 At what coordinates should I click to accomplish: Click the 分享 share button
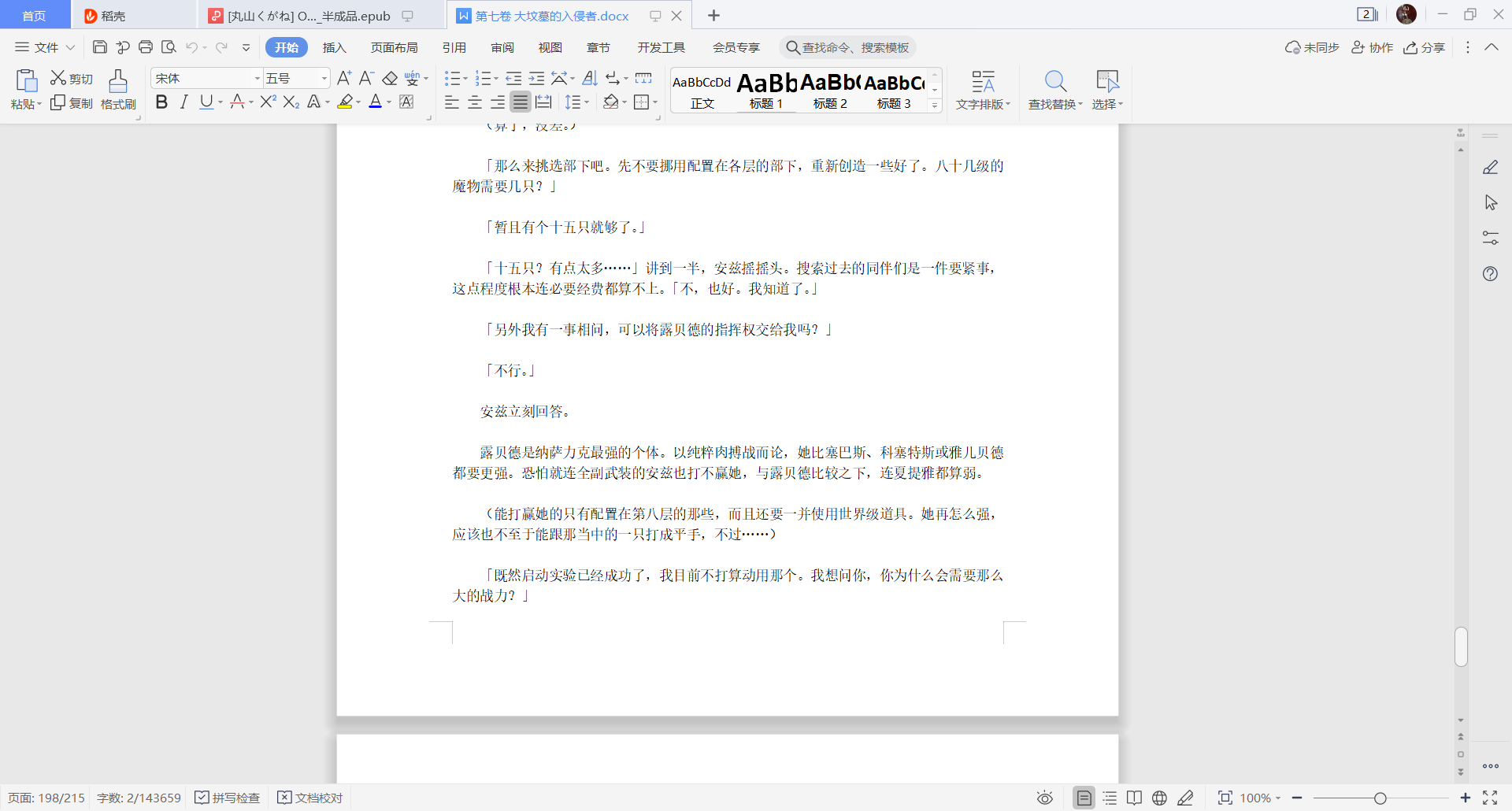[1425, 47]
